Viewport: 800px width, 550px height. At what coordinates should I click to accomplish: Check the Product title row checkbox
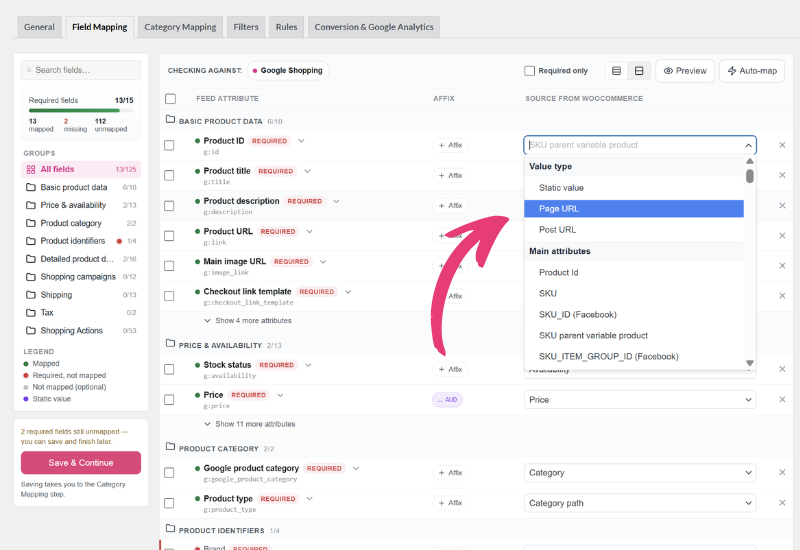click(169, 176)
